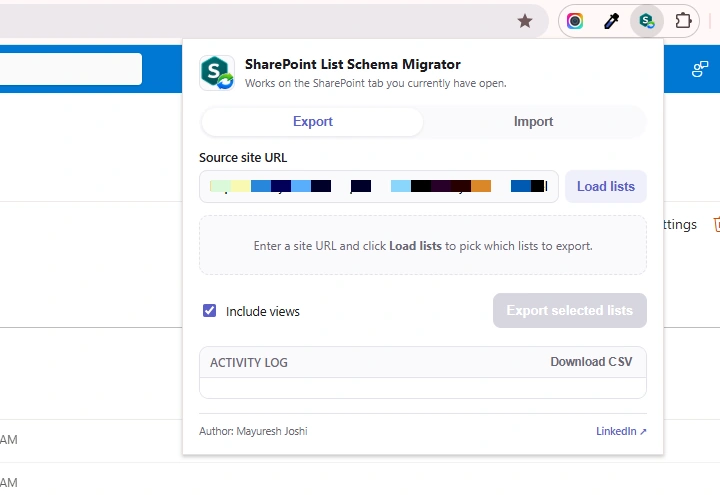Open the colorful circle extension icon

[575, 21]
